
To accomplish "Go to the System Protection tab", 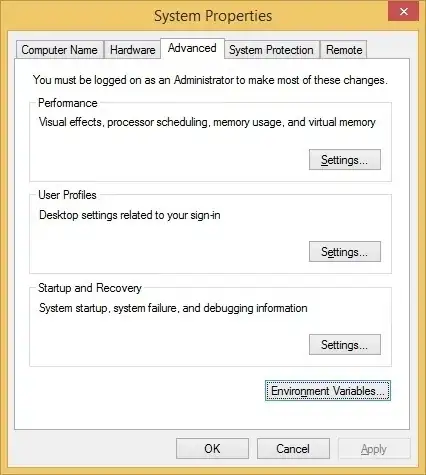I will click(271, 50).
